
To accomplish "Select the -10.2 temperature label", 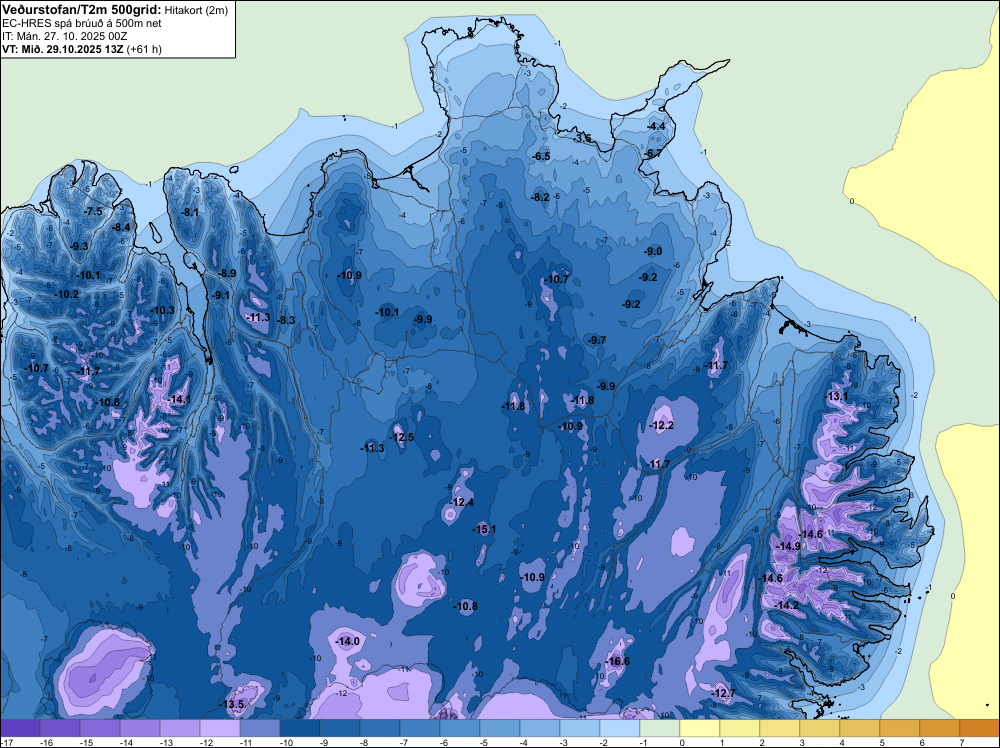I will [66, 295].
